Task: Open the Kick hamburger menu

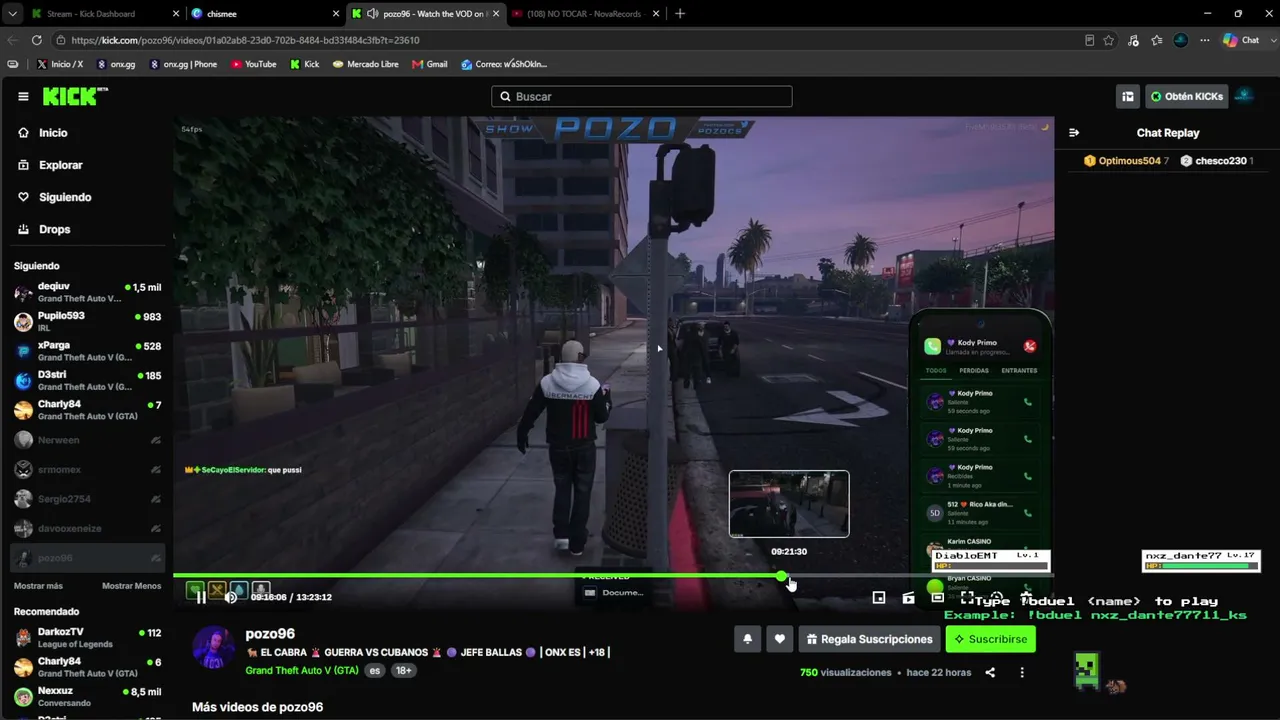Action: [x=23, y=97]
